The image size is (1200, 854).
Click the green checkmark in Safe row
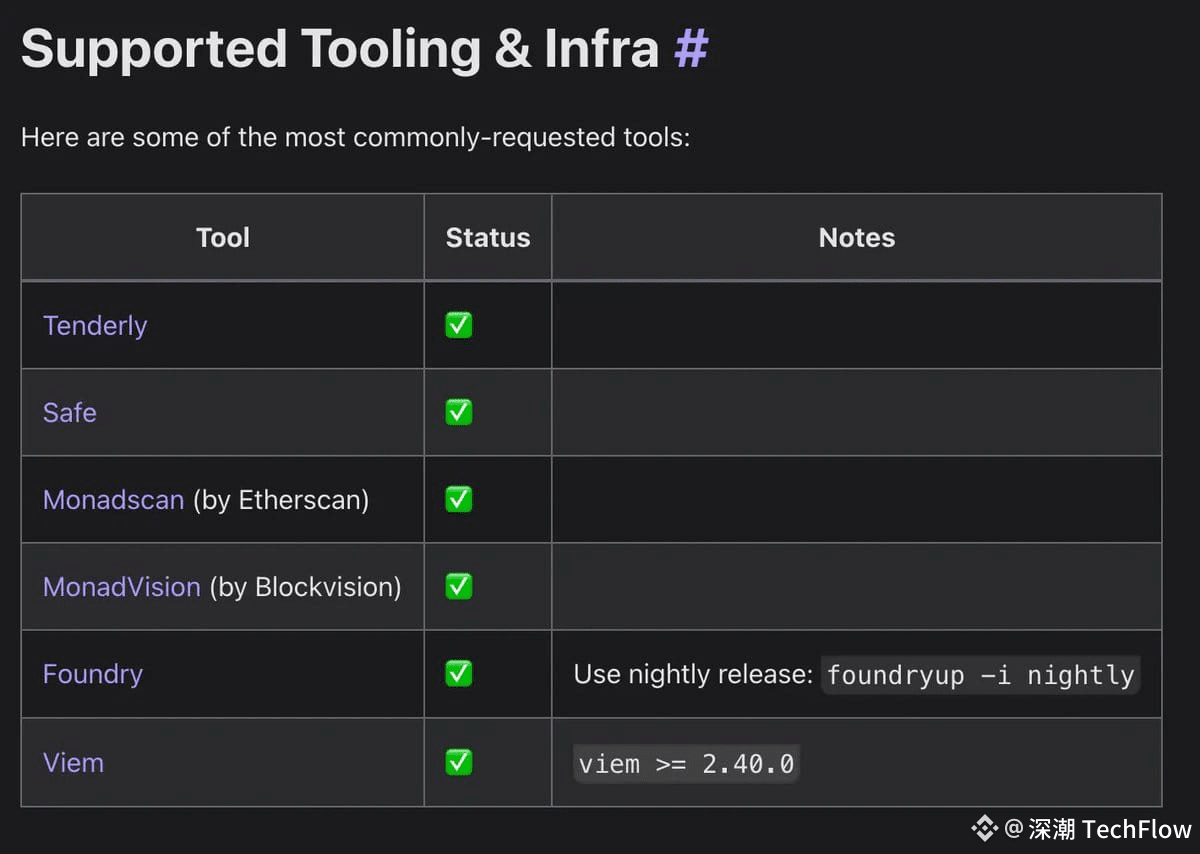459,412
